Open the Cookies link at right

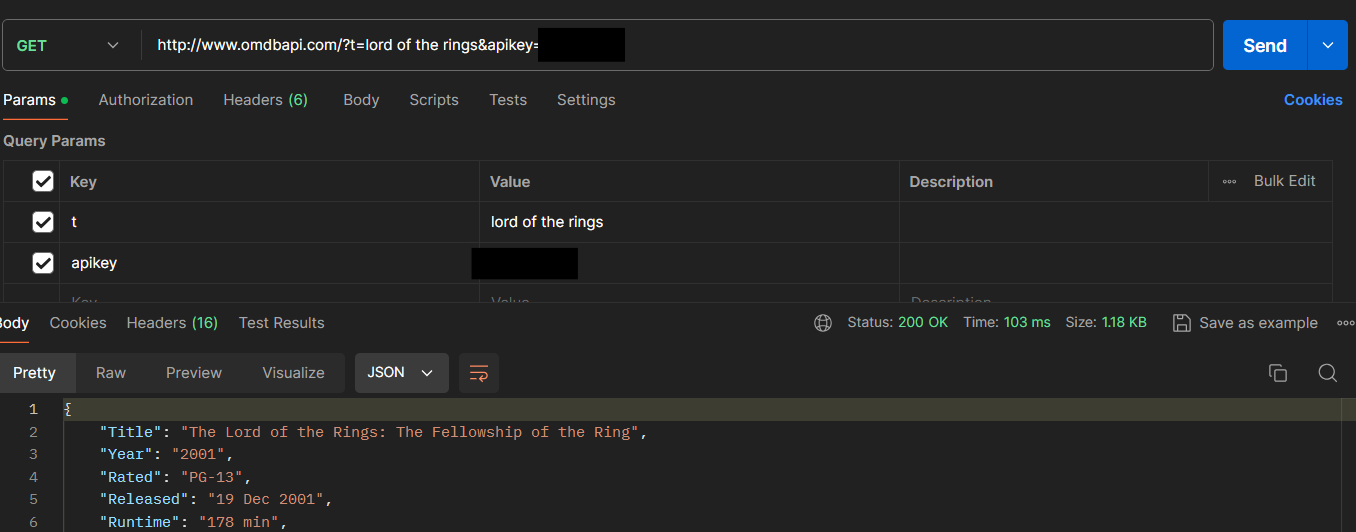(x=1313, y=100)
